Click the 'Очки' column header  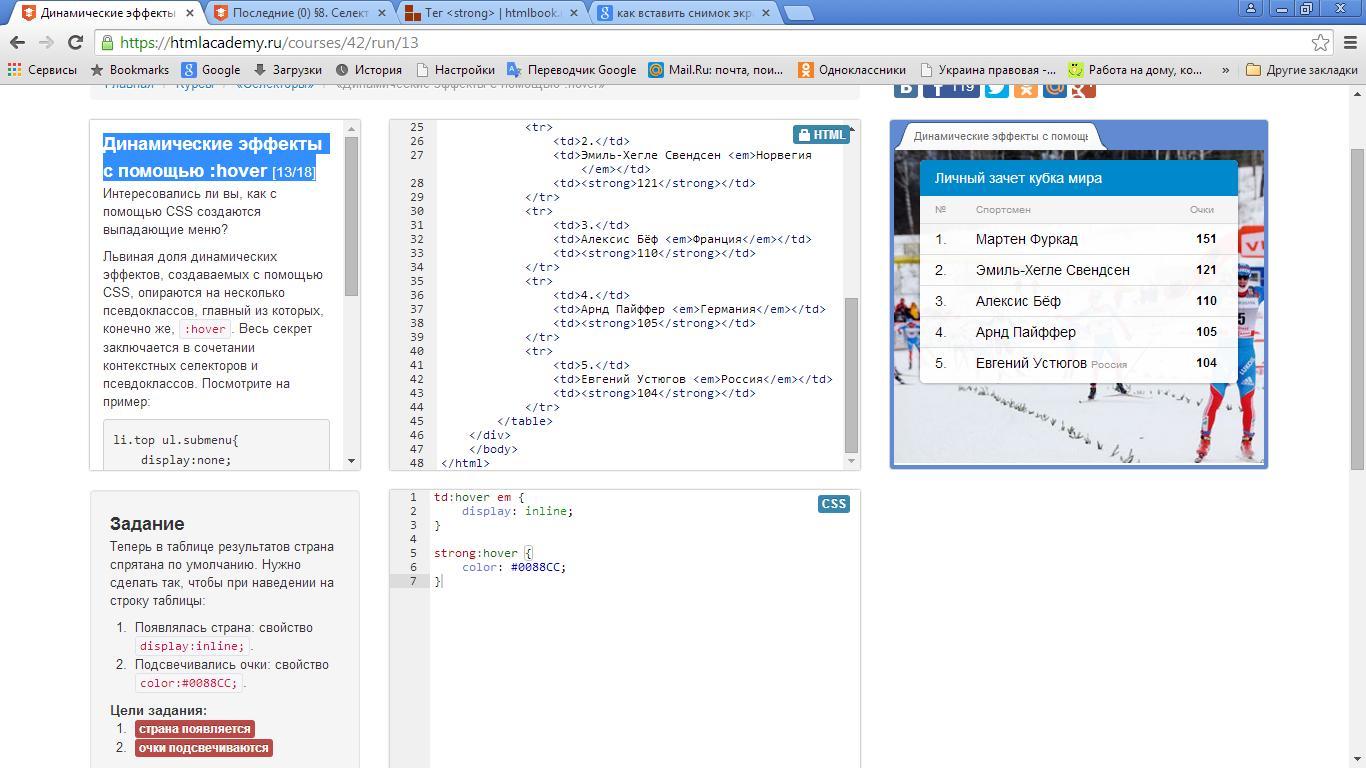click(1202, 210)
